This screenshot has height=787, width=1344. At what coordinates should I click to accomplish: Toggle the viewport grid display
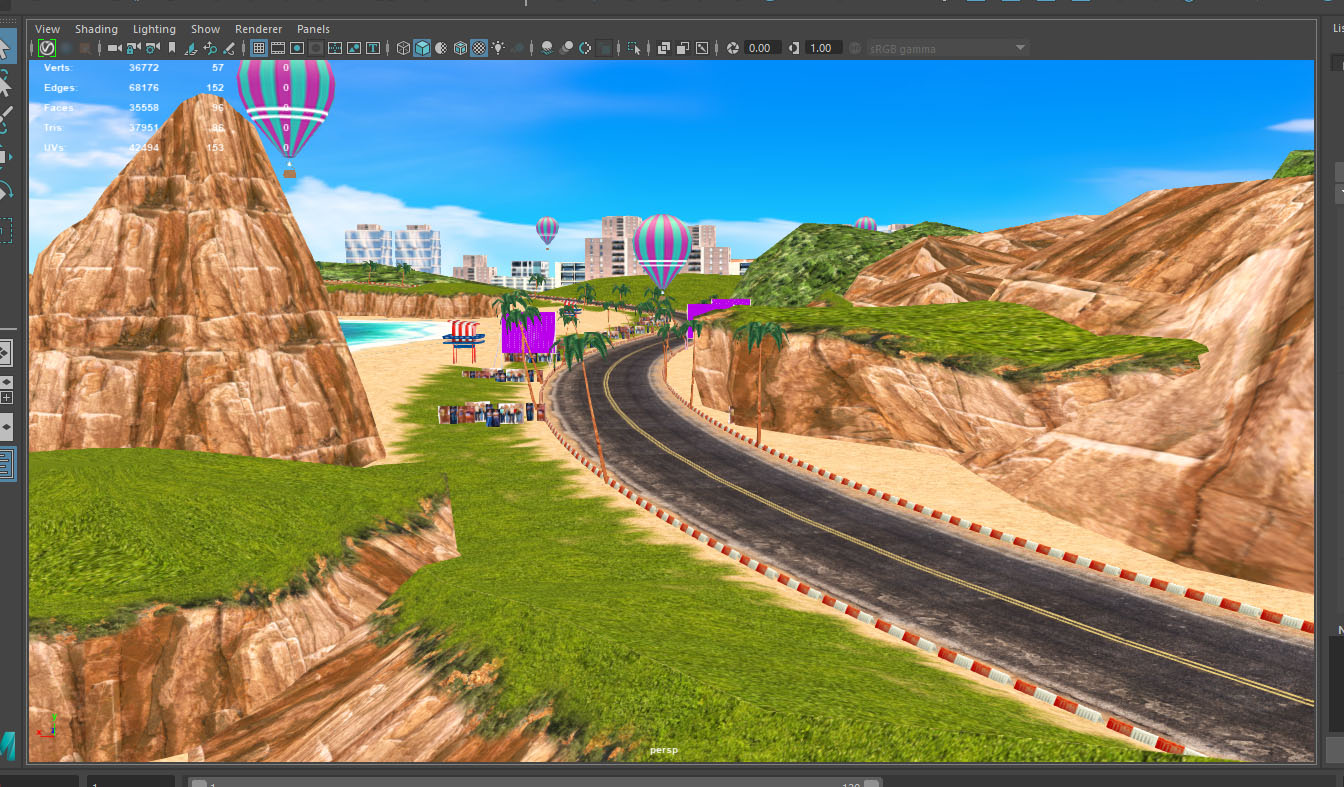coord(258,48)
